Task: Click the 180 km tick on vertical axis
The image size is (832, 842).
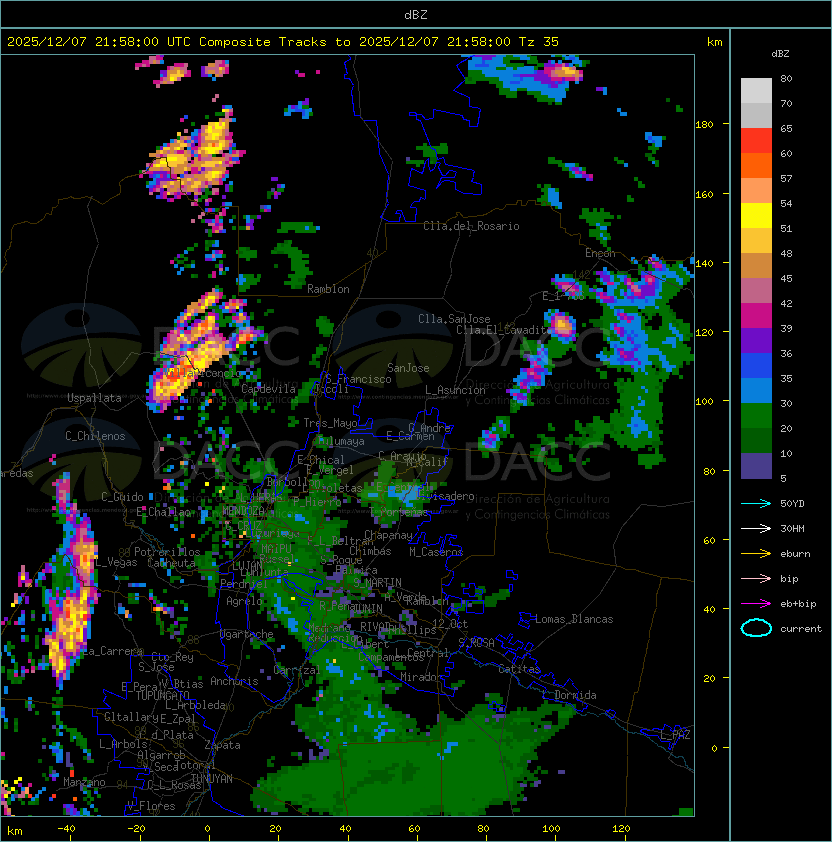Action: [704, 125]
